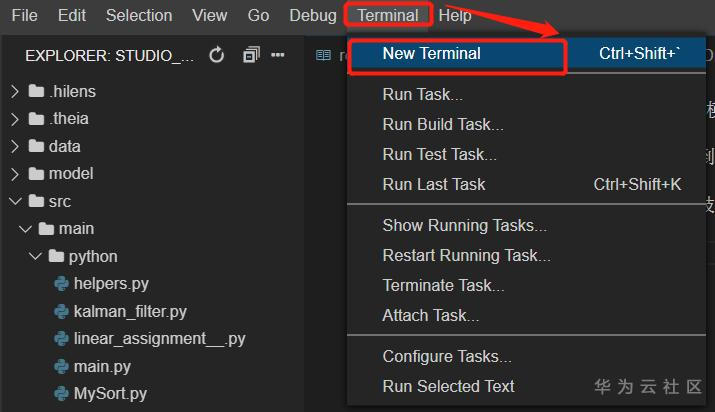Click the folder icon beside model
This screenshot has height=412, width=715.
37,173
